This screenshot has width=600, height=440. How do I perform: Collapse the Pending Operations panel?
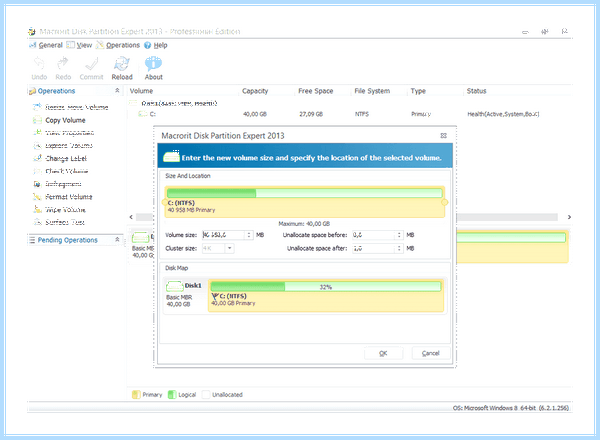point(117,240)
